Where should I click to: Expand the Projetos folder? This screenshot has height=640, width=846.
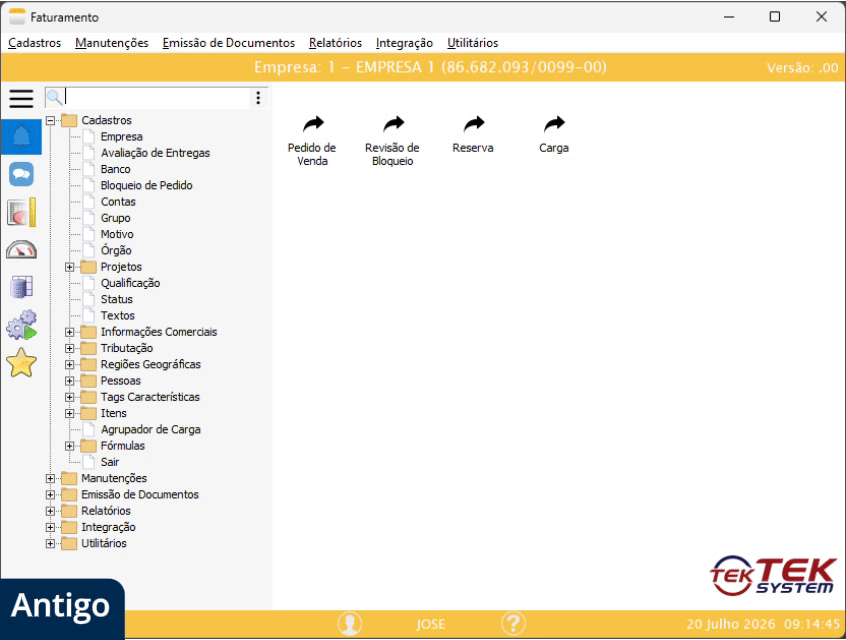pyautogui.click(x=69, y=267)
